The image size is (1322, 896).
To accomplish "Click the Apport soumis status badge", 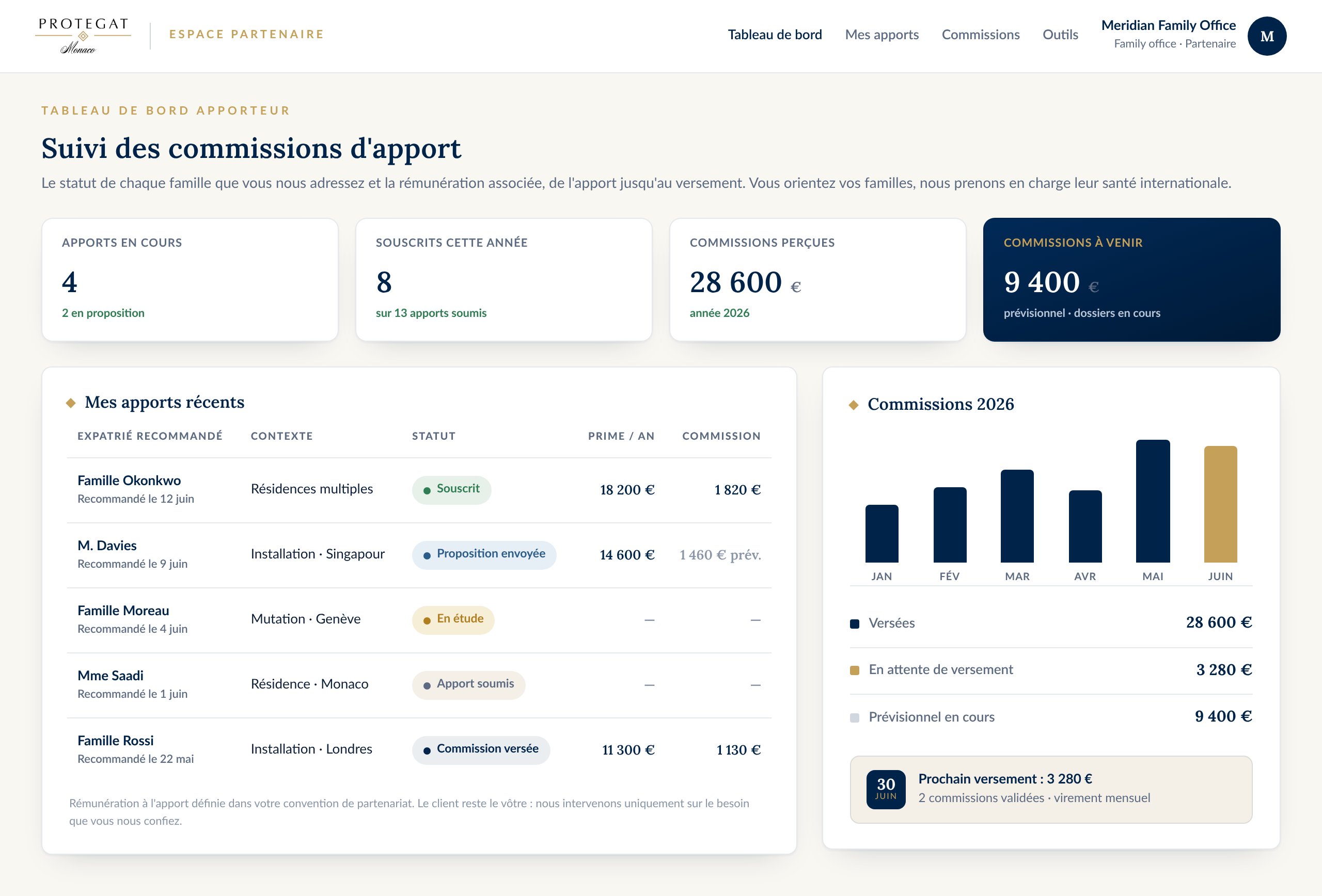I will point(469,684).
